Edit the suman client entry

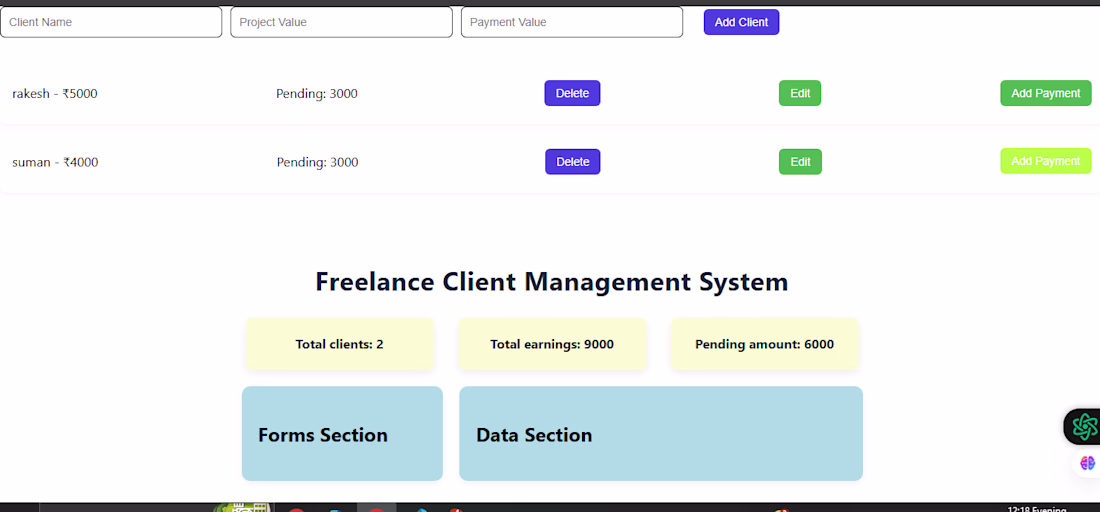pos(800,162)
